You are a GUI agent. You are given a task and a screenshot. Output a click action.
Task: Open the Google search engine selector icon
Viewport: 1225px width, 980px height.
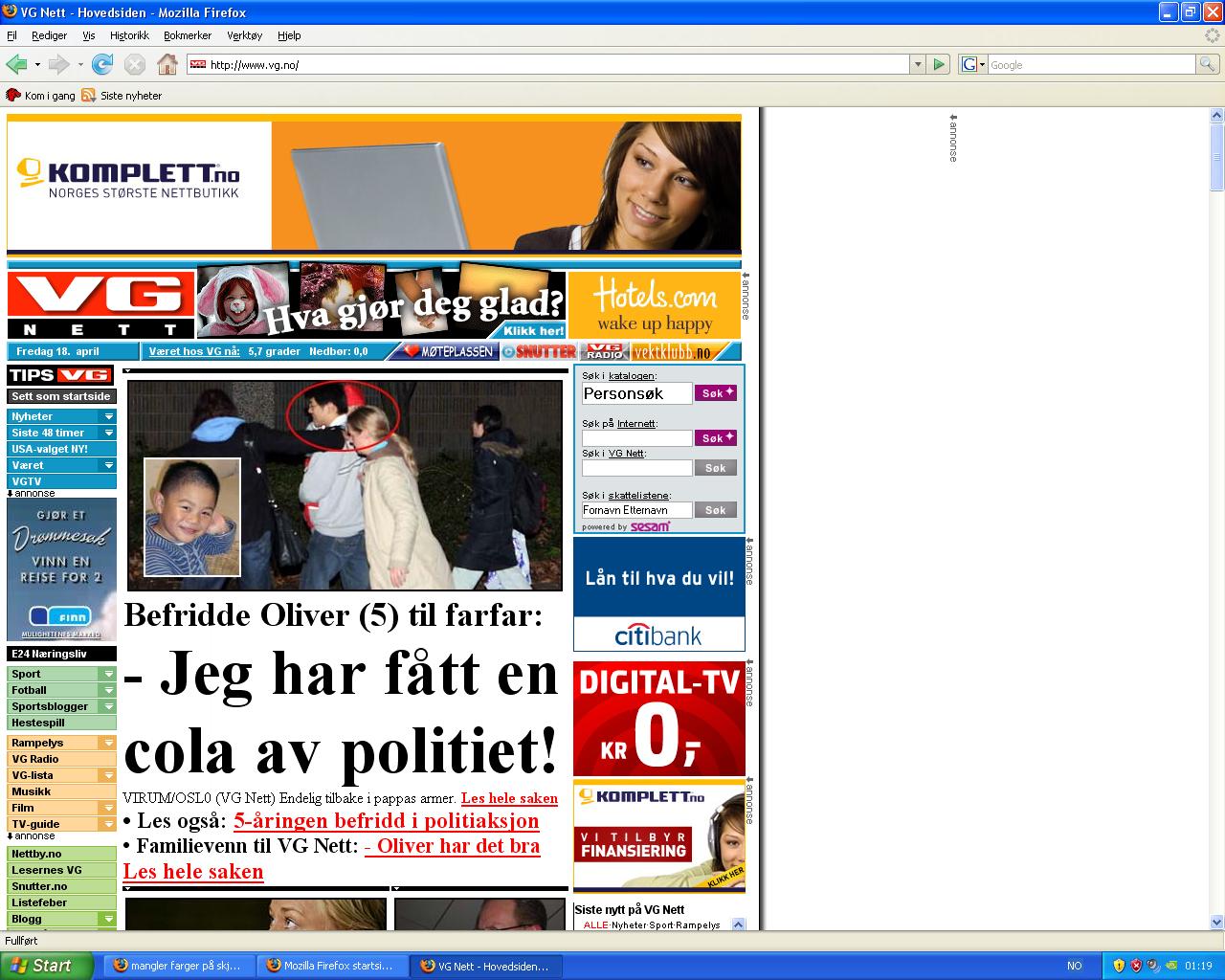pos(973,64)
